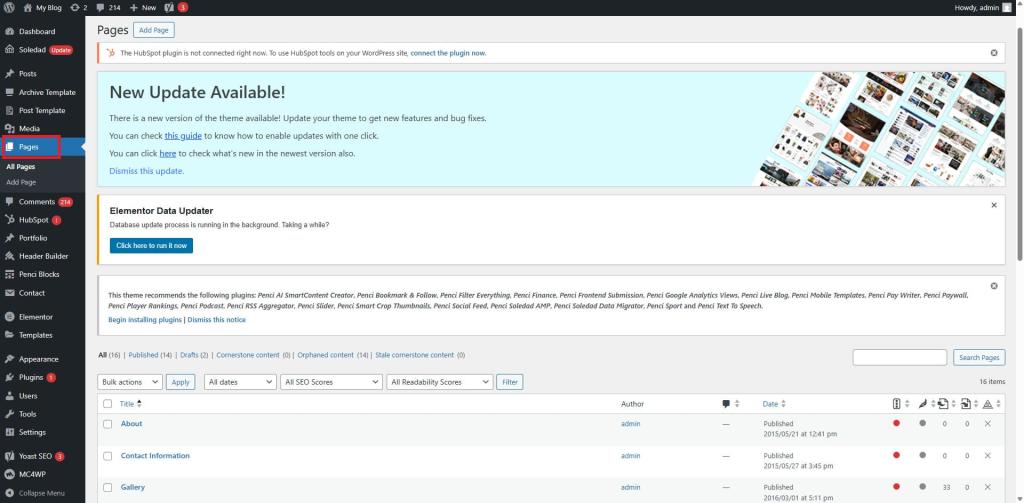Open the Header Builder menu item
Screen dimensions: 1024x503
click(x=43, y=256)
